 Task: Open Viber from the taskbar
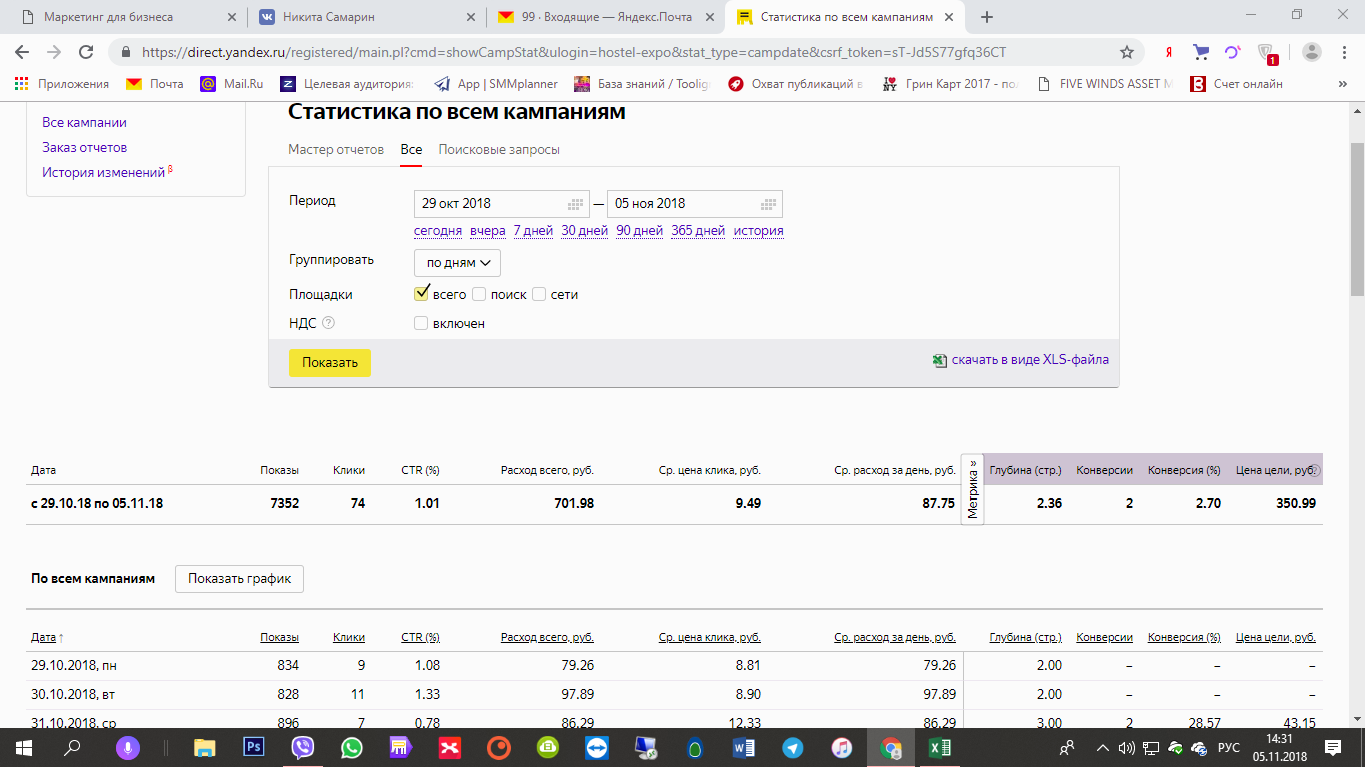click(303, 747)
